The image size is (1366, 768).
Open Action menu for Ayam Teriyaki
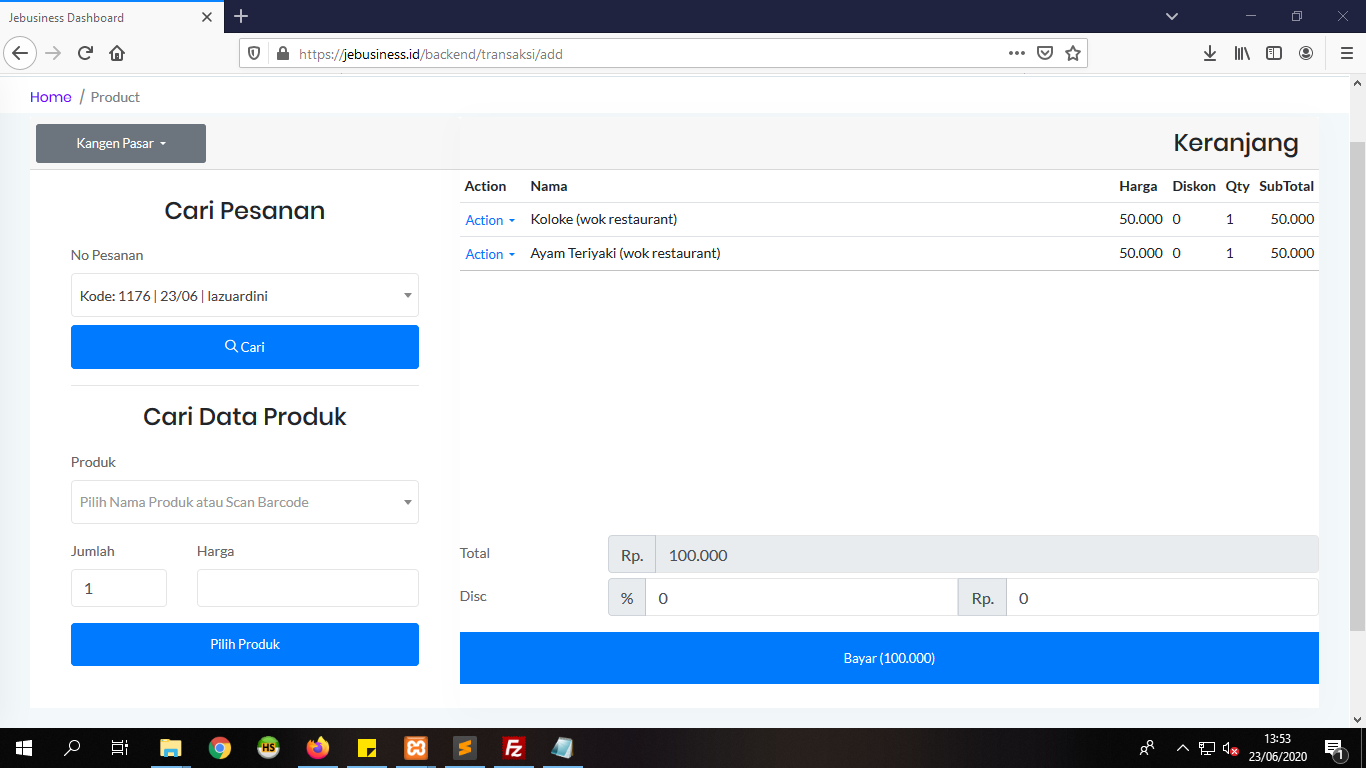(490, 254)
